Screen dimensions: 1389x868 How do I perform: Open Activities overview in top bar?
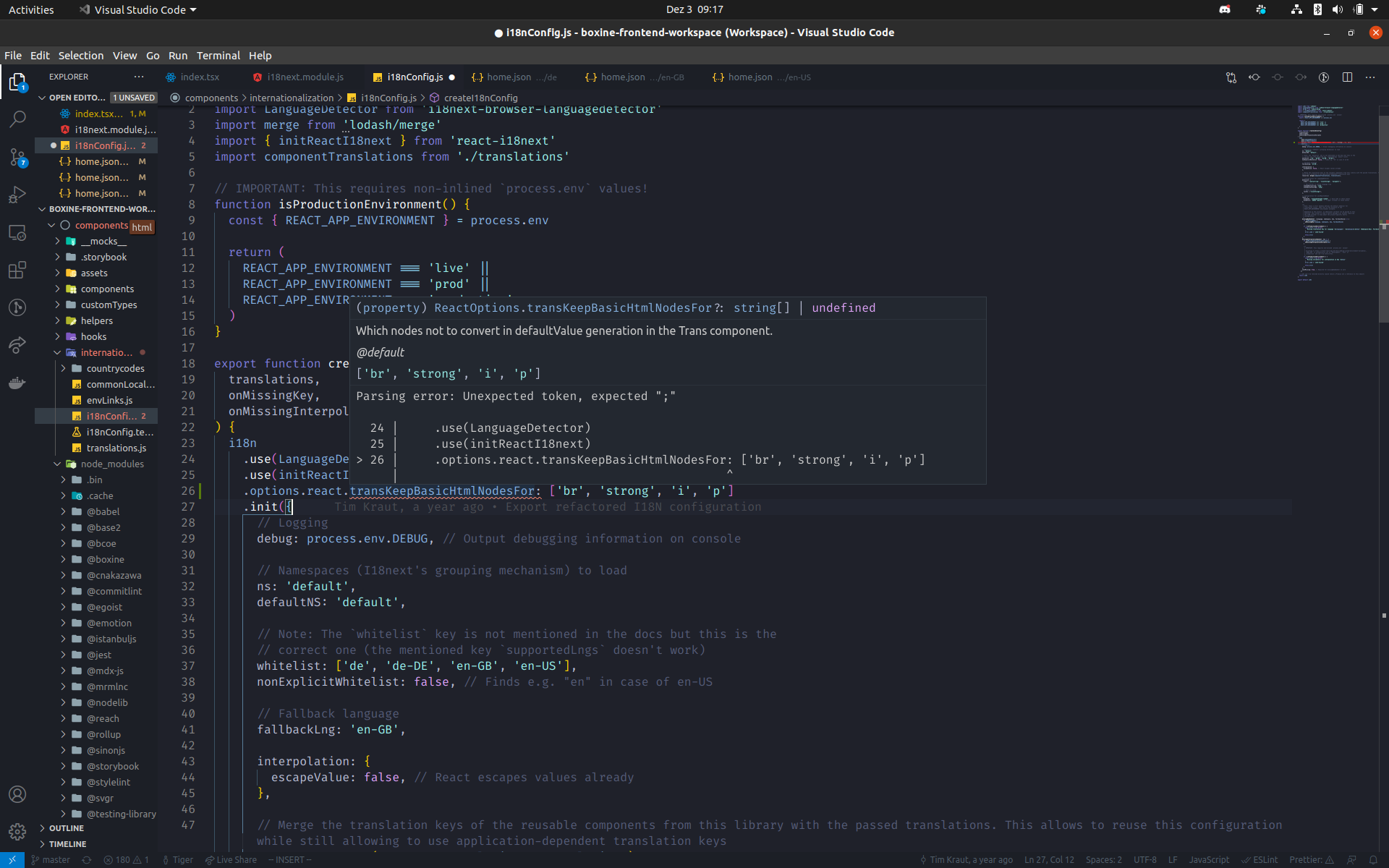(31, 9)
